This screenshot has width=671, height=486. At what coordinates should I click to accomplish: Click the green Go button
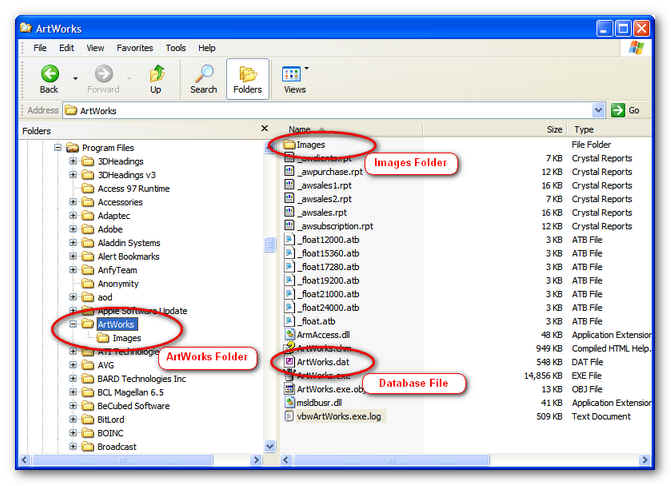[625, 110]
